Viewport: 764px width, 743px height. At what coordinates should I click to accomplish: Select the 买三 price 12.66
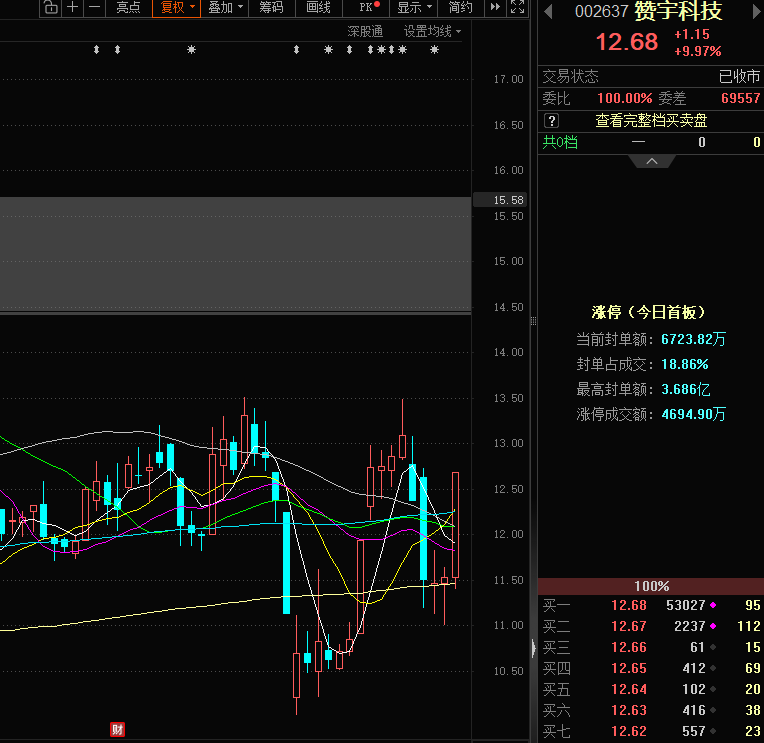tap(629, 647)
